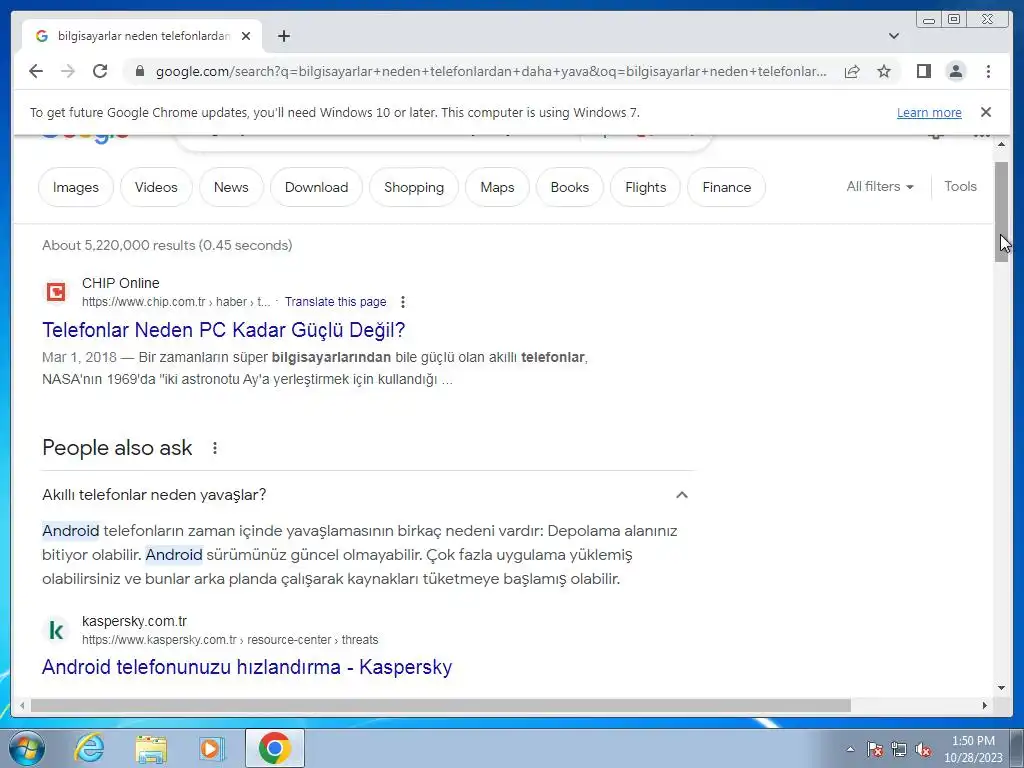The width and height of the screenshot is (1024, 768).
Task: Select the Download filter chip
Action: click(x=316, y=187)
